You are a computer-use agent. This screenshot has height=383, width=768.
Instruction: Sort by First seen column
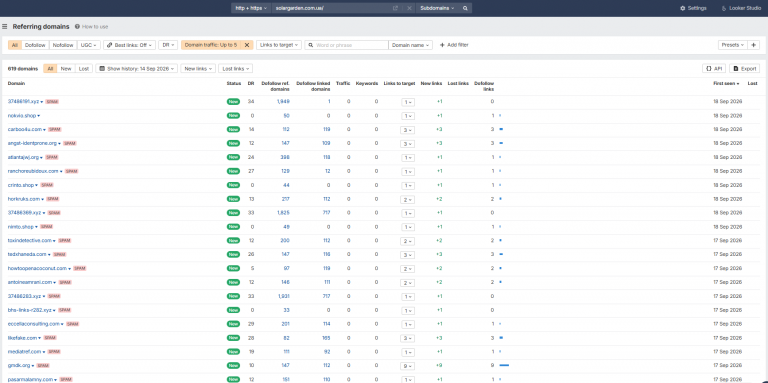click(726, 83)
